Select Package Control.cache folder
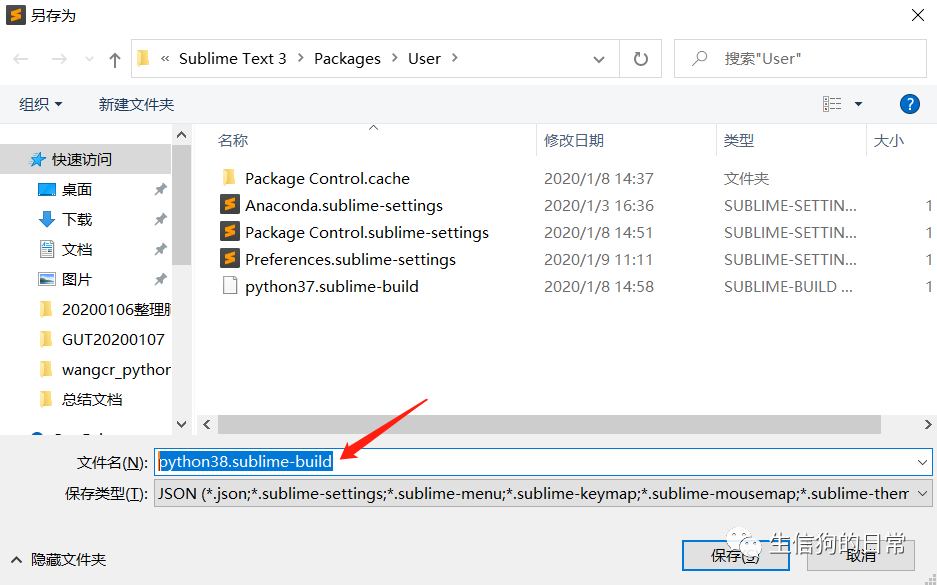The image size is (937, 585). click(327, 178)
